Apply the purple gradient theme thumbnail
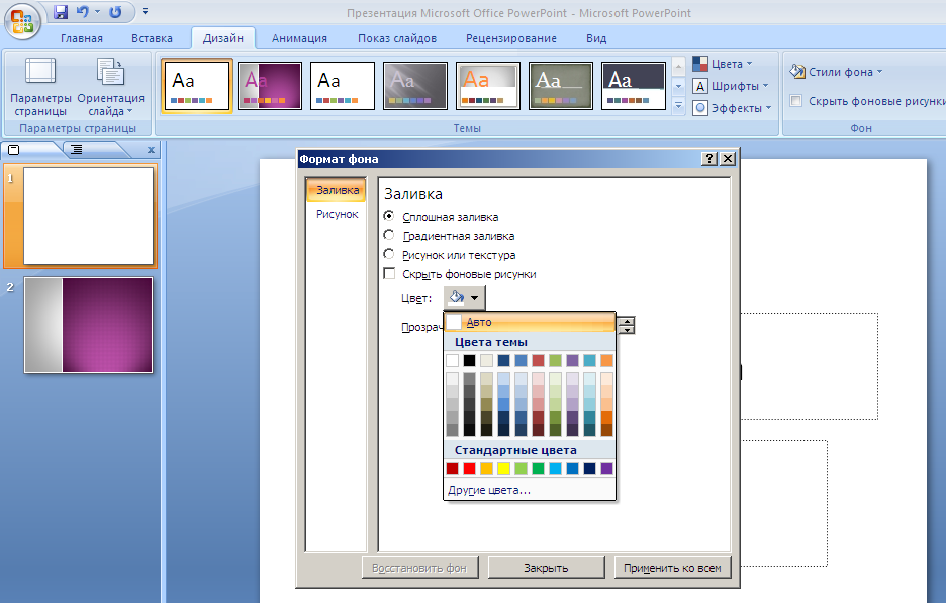The height and width of the screenshot is (603, 946). (270, 86)
